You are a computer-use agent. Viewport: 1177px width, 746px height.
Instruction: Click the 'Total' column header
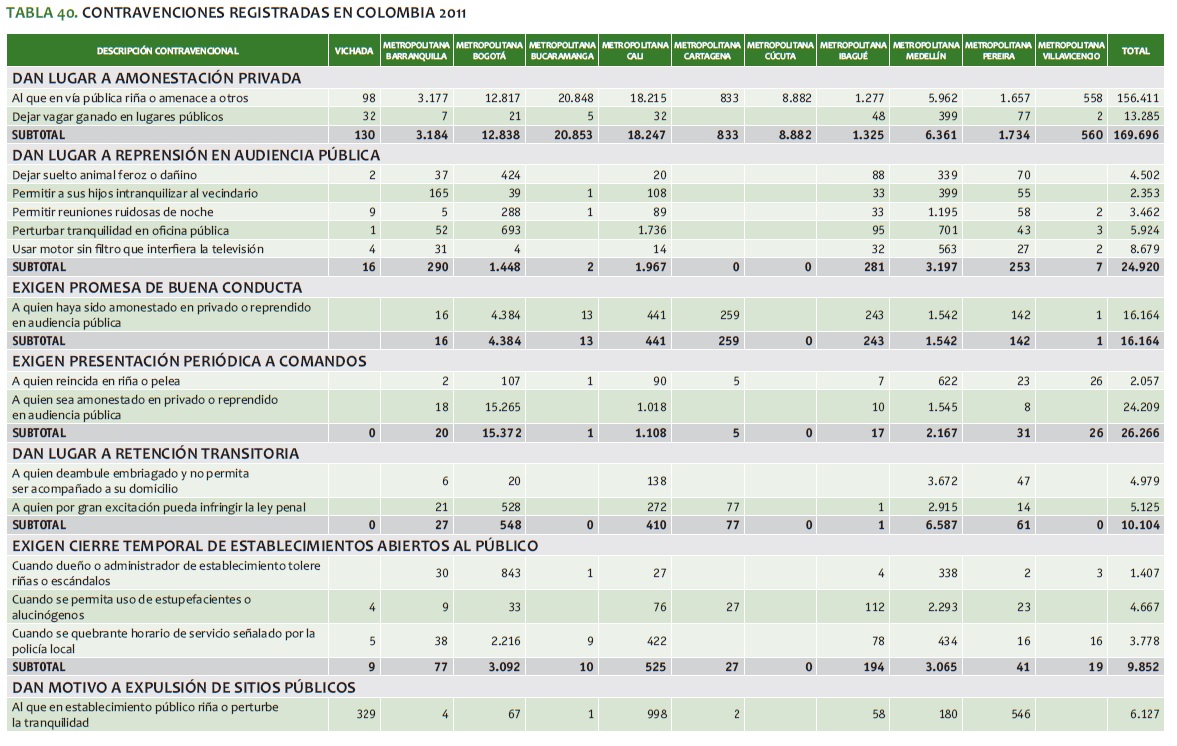(1135, 51)
